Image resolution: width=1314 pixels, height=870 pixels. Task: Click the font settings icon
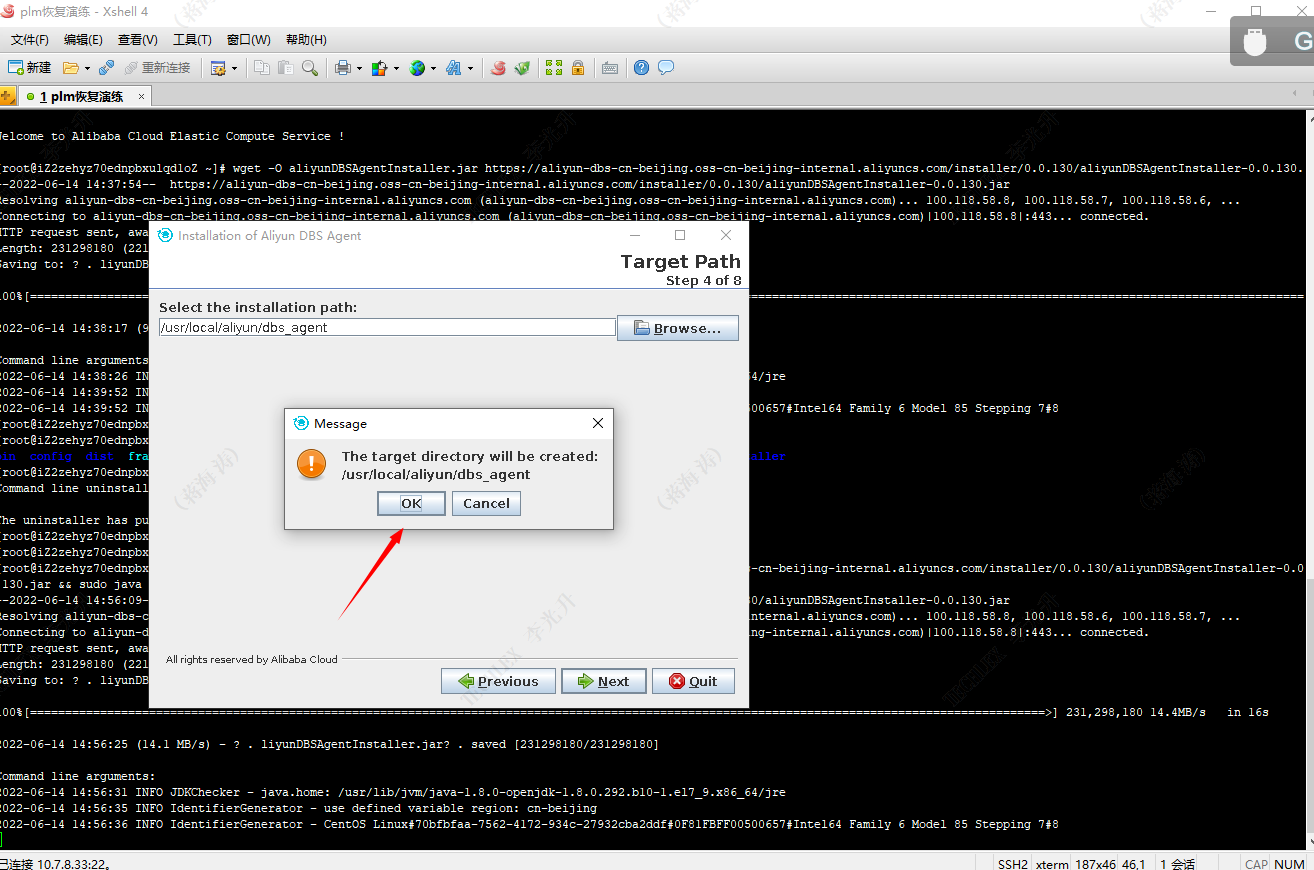pyautogui.click(x=453, y=68)
